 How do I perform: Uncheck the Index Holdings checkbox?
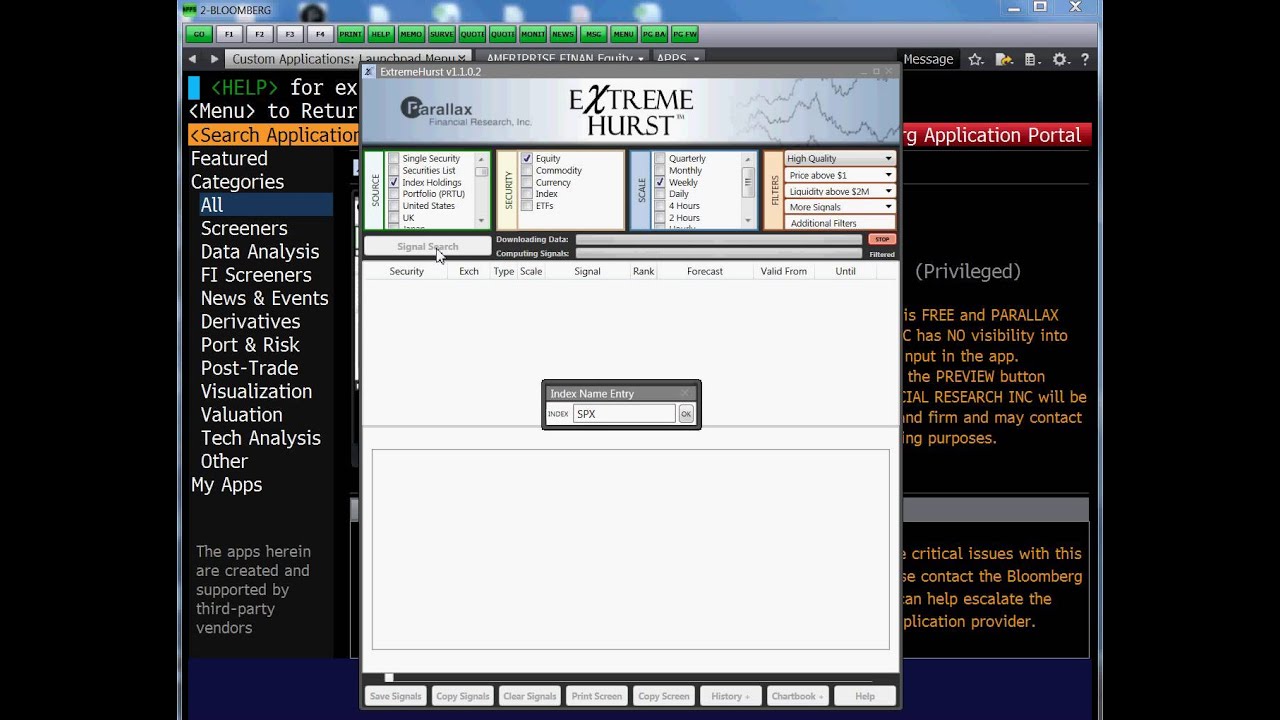[x=394, y=182]
